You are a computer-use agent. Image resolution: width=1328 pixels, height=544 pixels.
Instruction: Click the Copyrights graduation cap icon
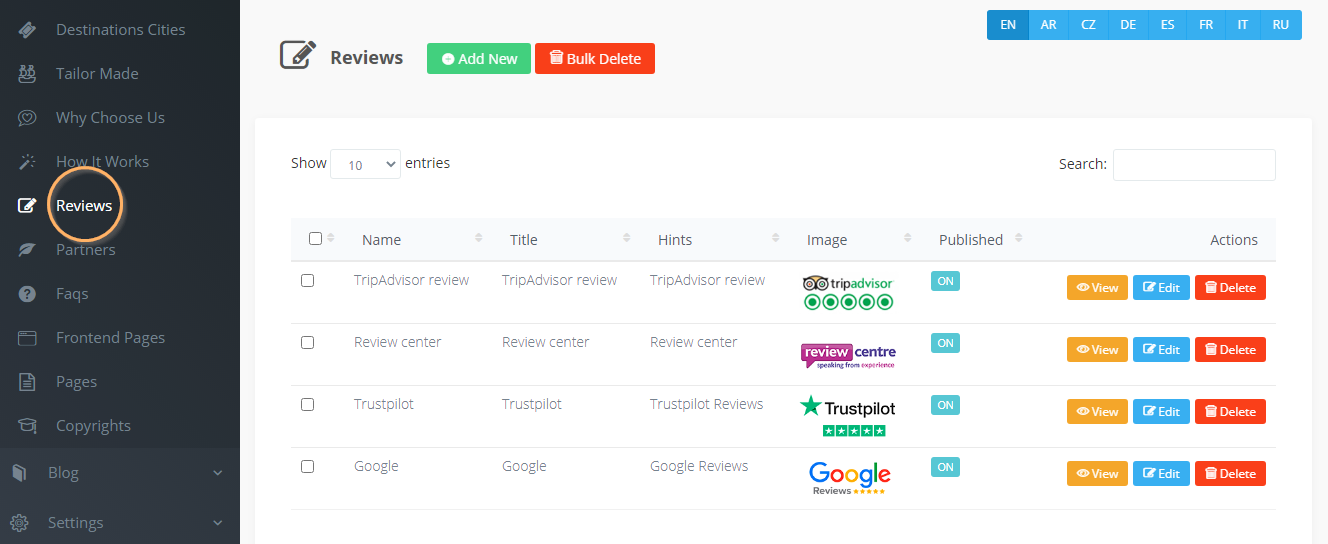27,426
